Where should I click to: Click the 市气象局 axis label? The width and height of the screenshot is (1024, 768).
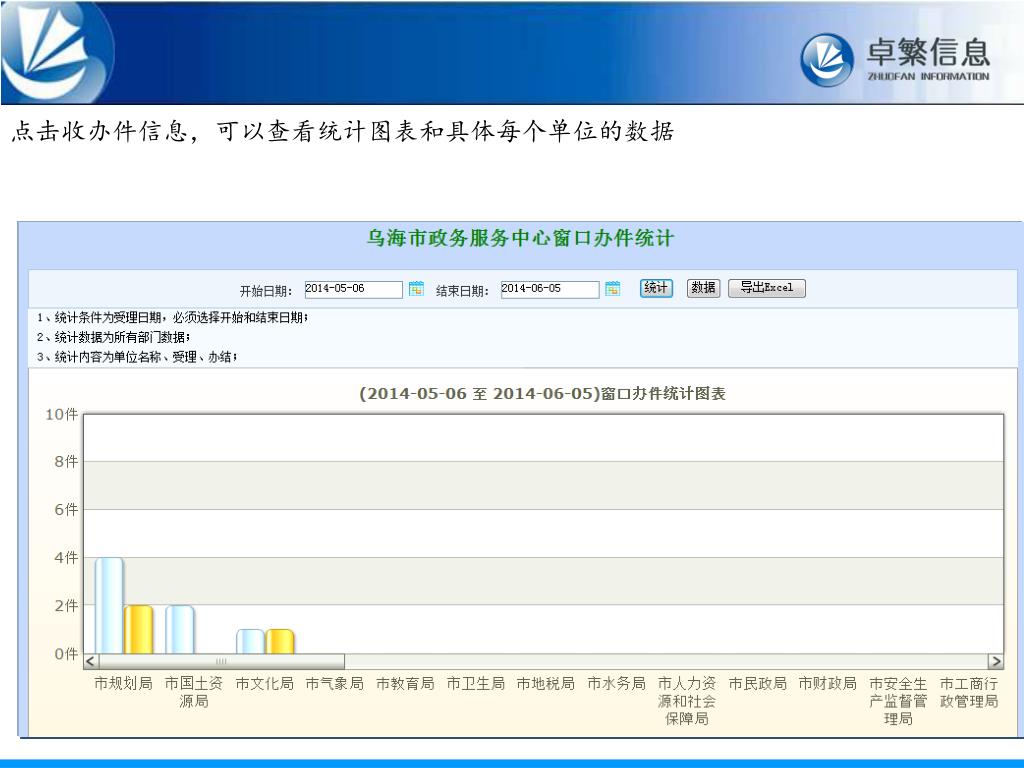[x=335, y=684]
